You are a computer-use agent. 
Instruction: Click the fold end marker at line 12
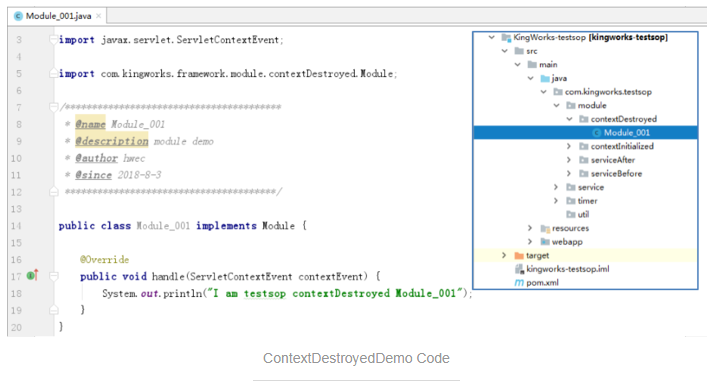tap(53, 191)
